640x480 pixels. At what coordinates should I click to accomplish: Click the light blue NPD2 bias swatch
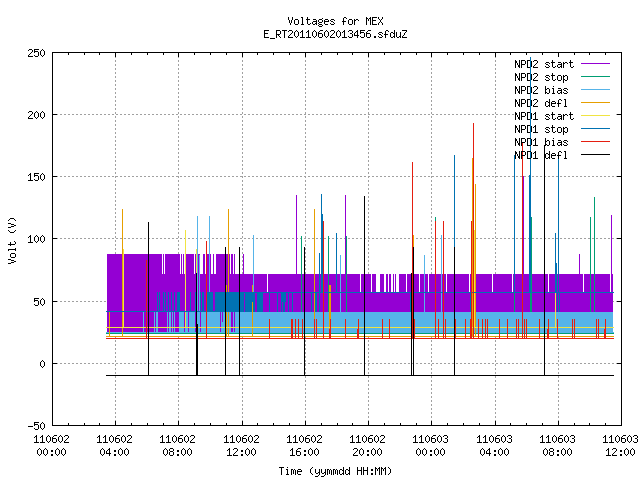coord(596,90)
